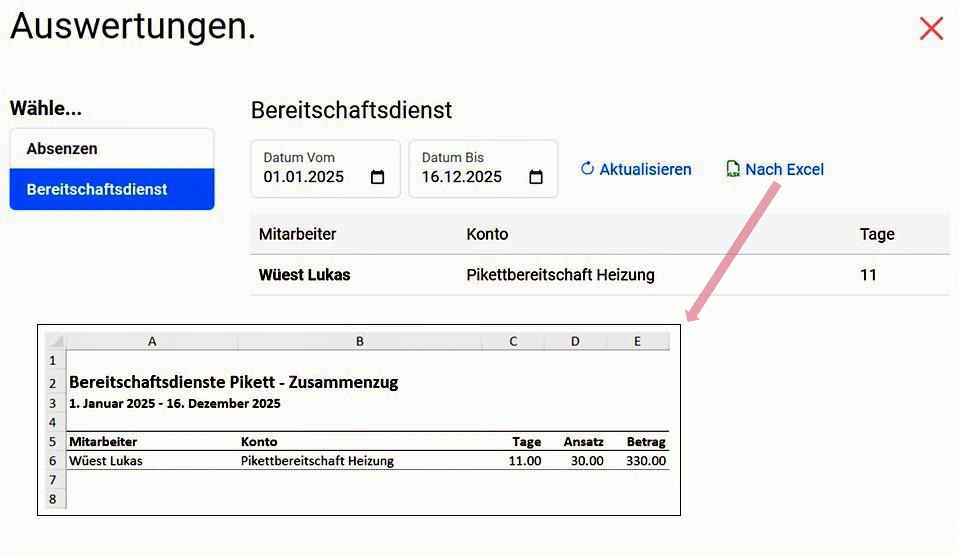Click the Mitarbeiter column header
The image size is (959, 556).
pyautogui.click(x=298, y=234)
